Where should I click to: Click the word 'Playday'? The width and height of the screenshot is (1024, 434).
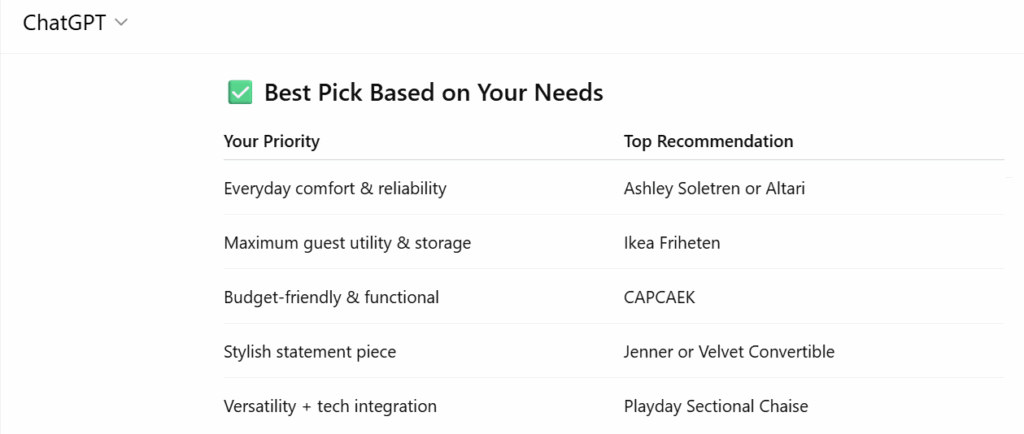click(x=654, y=406)
